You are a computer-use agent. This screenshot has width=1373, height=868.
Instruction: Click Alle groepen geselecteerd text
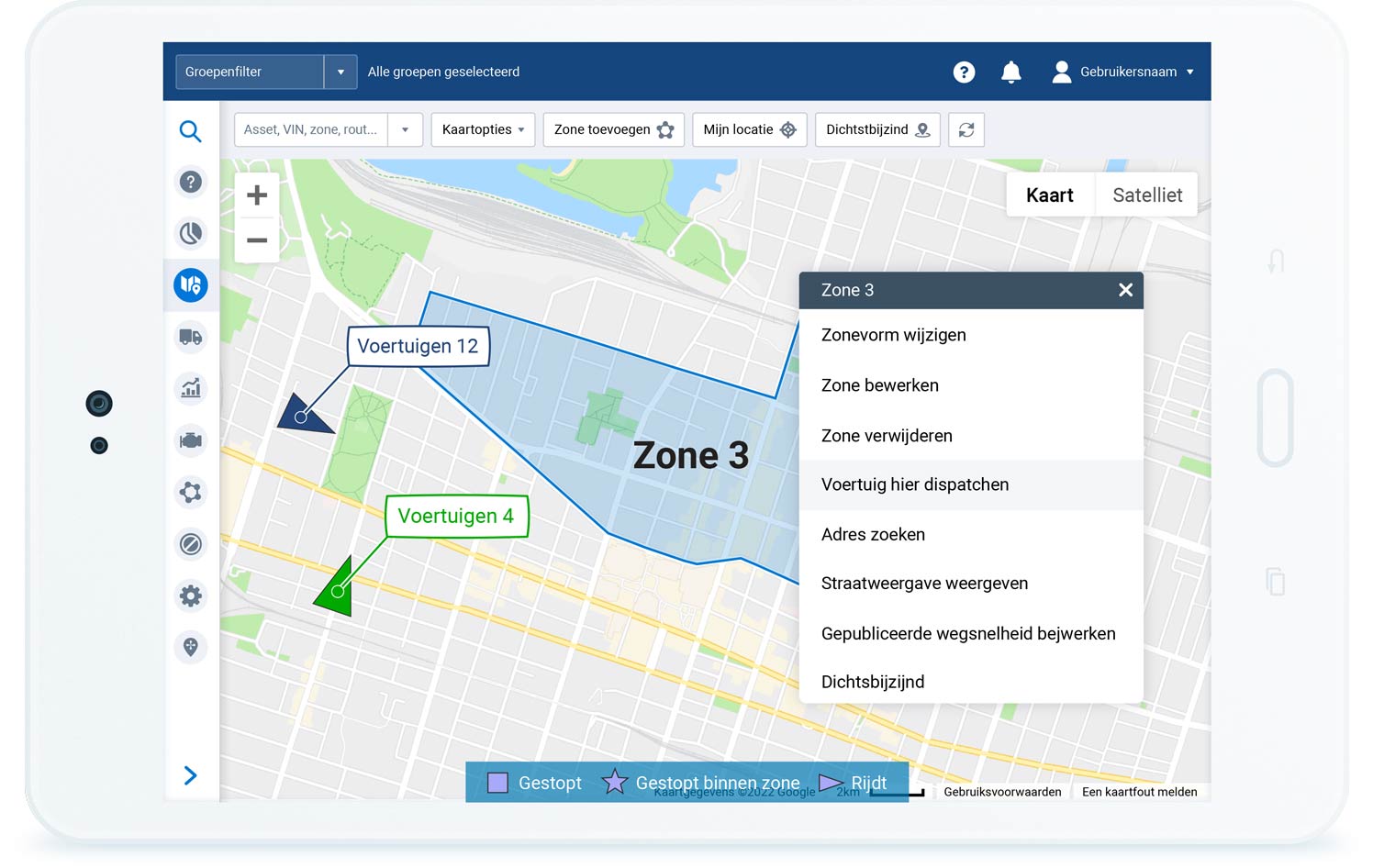pos(443,72)
